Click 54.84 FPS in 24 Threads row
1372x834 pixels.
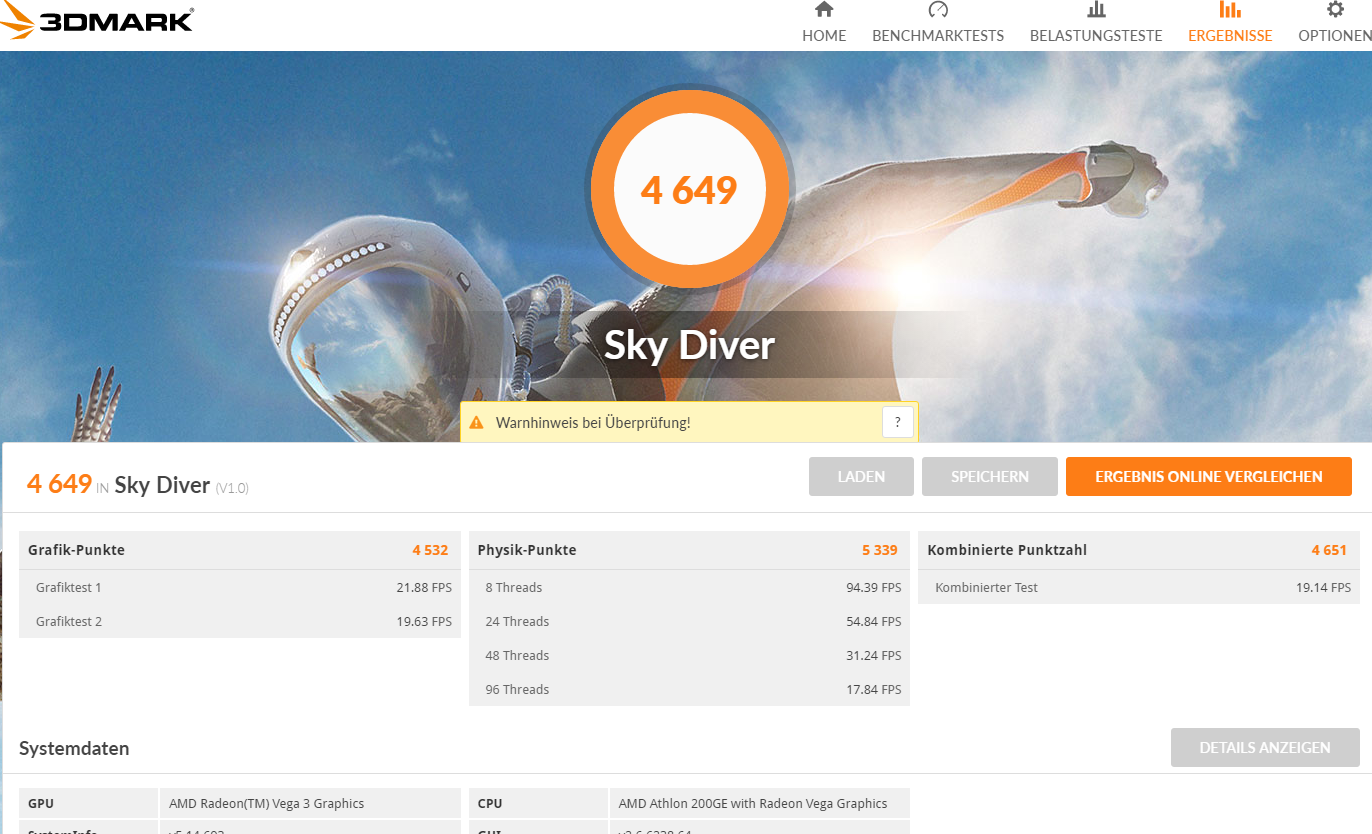[x=874, y=621]
